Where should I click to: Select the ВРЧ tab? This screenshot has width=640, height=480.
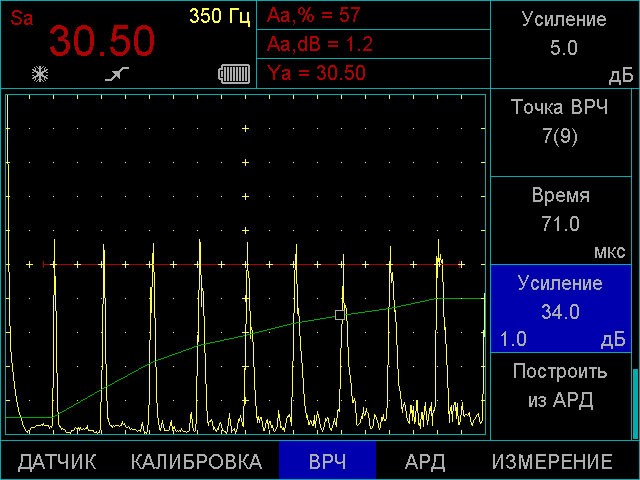[327, 462]
